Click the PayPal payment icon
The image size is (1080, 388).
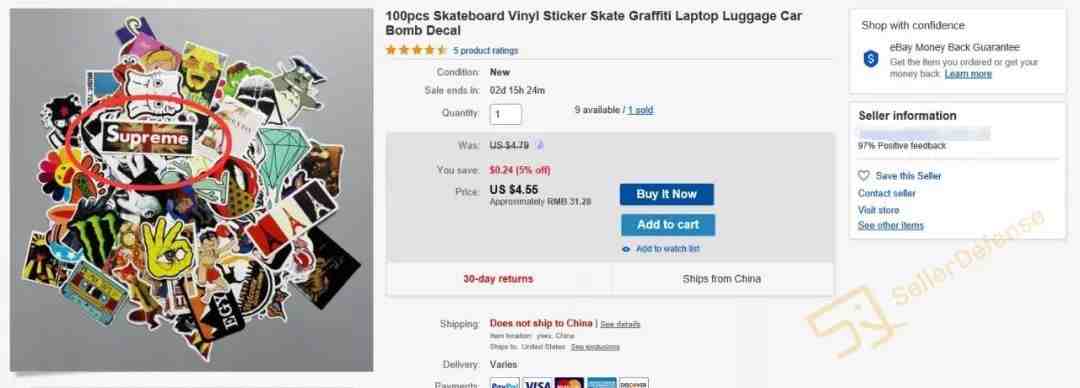pos(504,383)
